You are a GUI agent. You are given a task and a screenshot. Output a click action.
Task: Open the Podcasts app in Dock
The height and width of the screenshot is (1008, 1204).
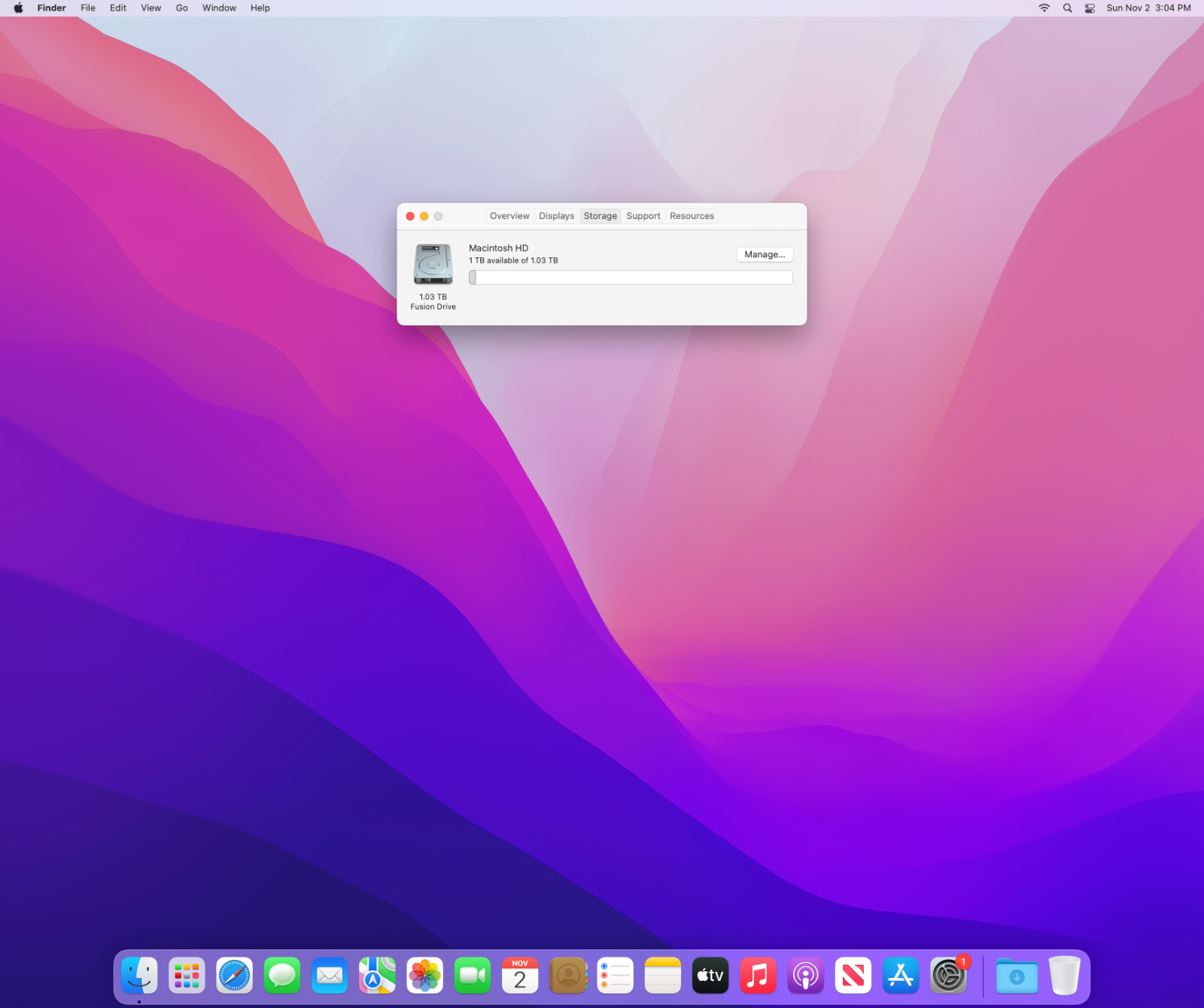pyautogui.click(x=805, y=976)
